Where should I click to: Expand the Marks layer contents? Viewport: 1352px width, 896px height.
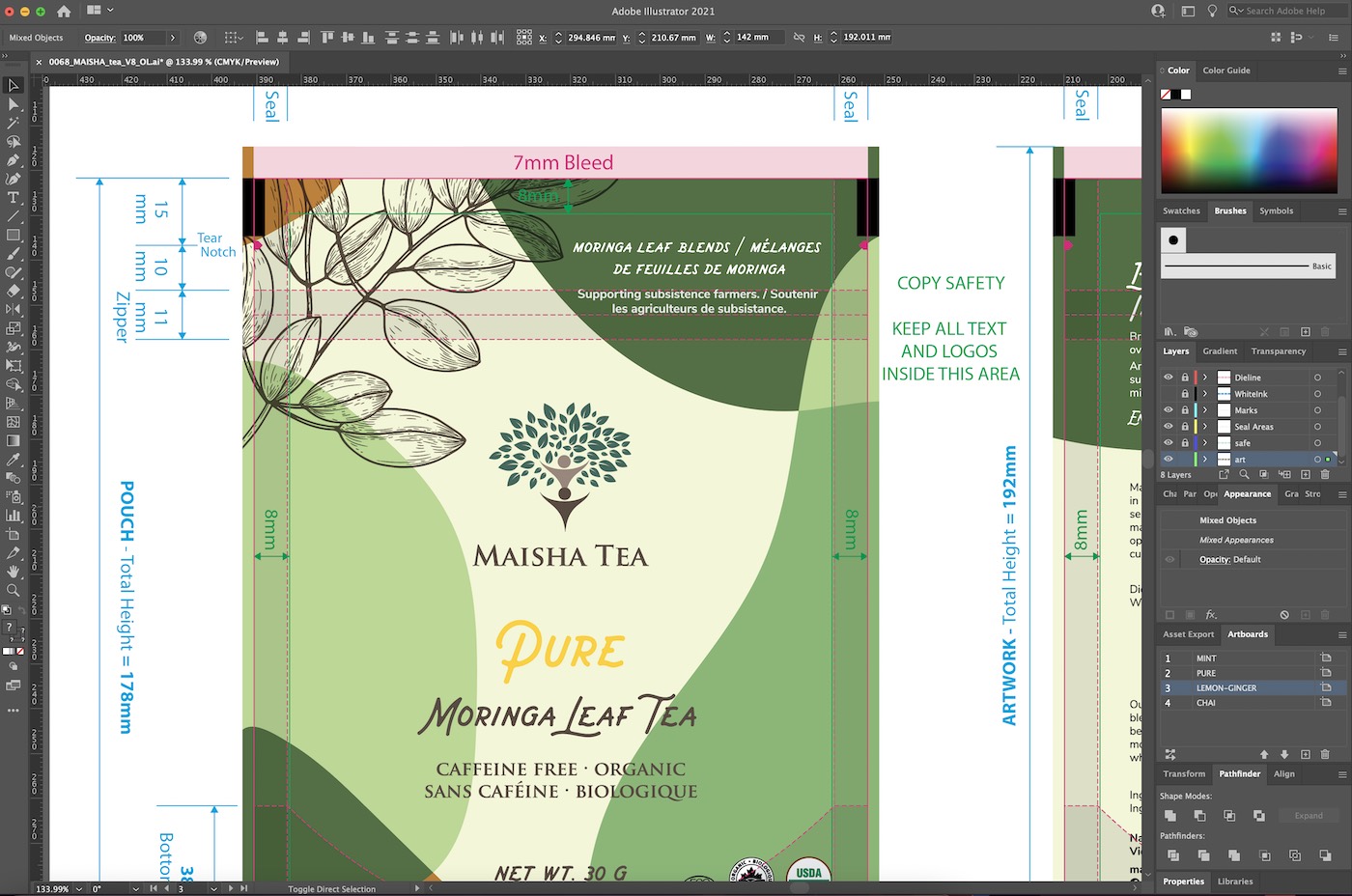[1205, 410]
